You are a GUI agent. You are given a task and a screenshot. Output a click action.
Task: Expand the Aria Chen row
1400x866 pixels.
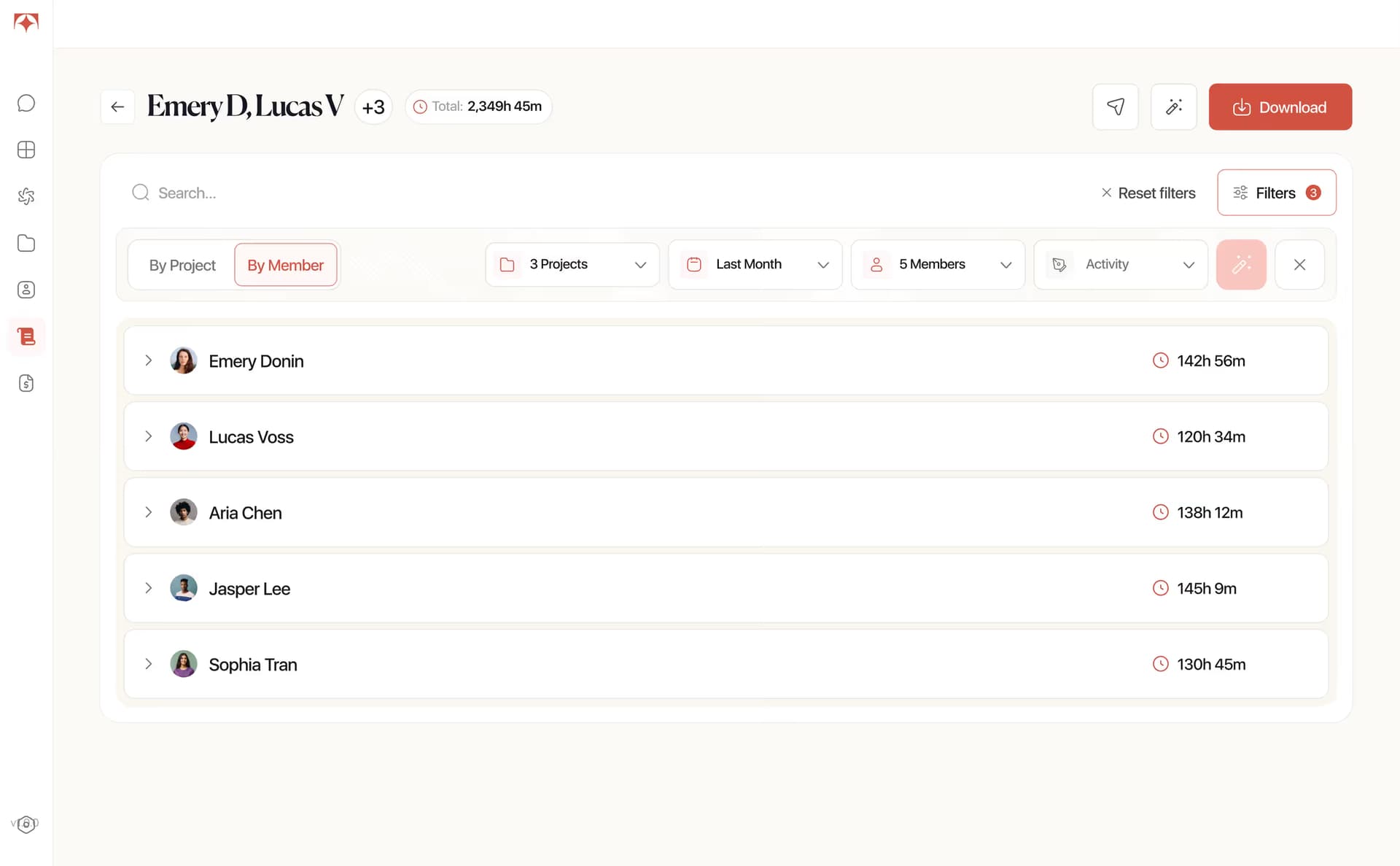click(x=148, y=512)
